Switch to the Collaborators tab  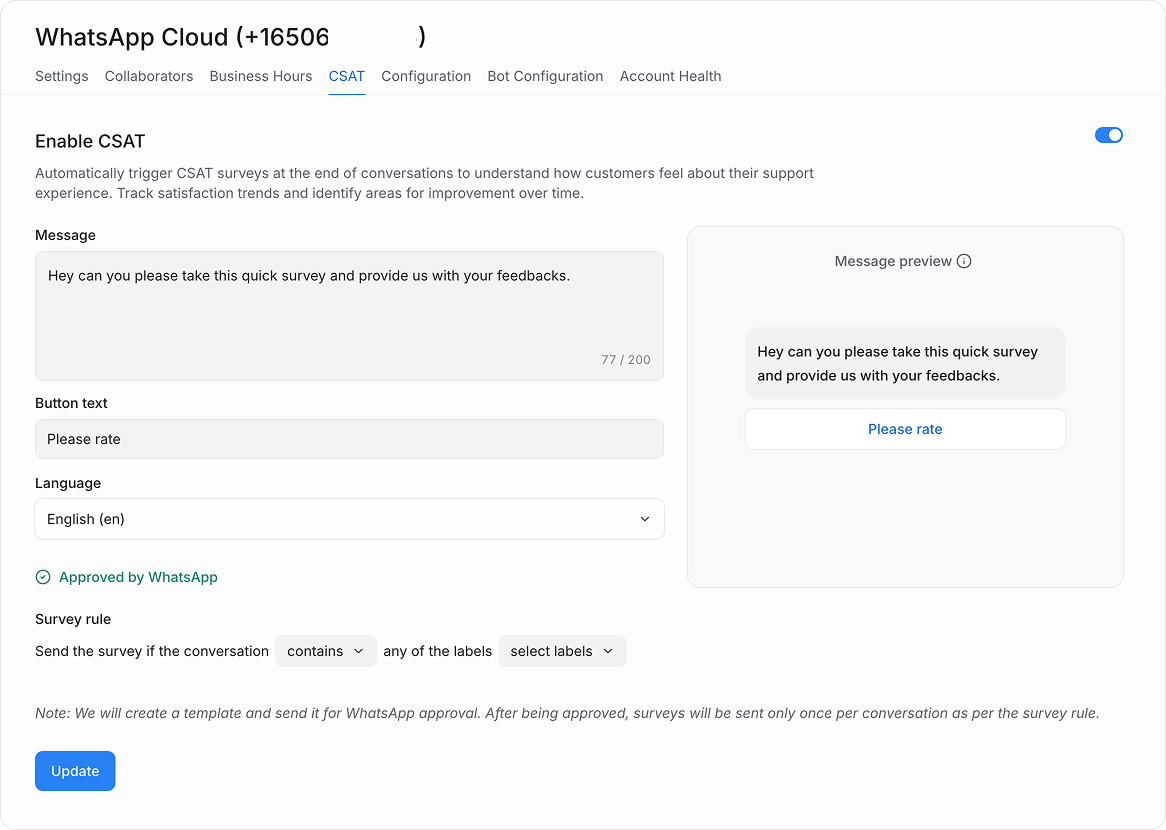point(149,76)
